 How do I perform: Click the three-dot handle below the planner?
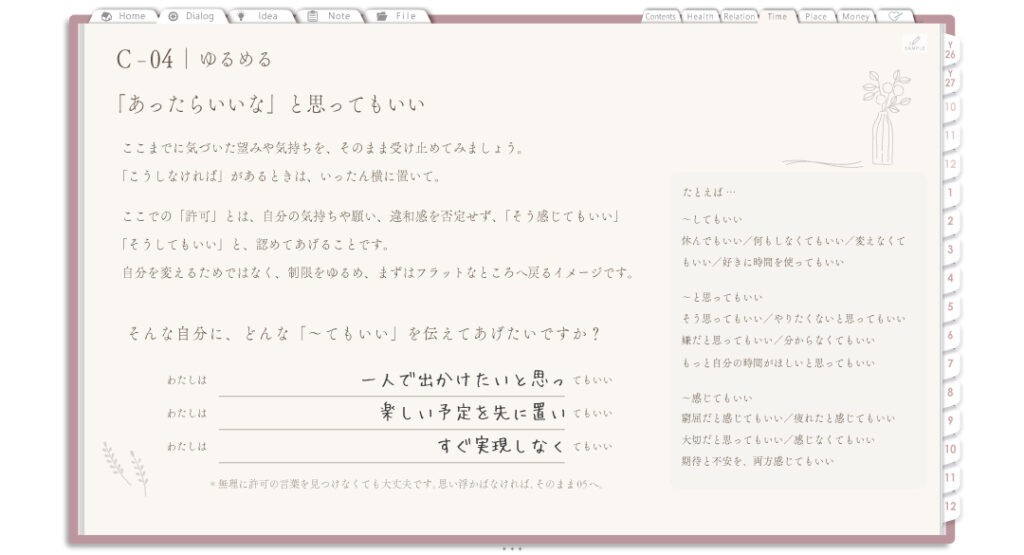pyautogui.click(x=512, y=548)
